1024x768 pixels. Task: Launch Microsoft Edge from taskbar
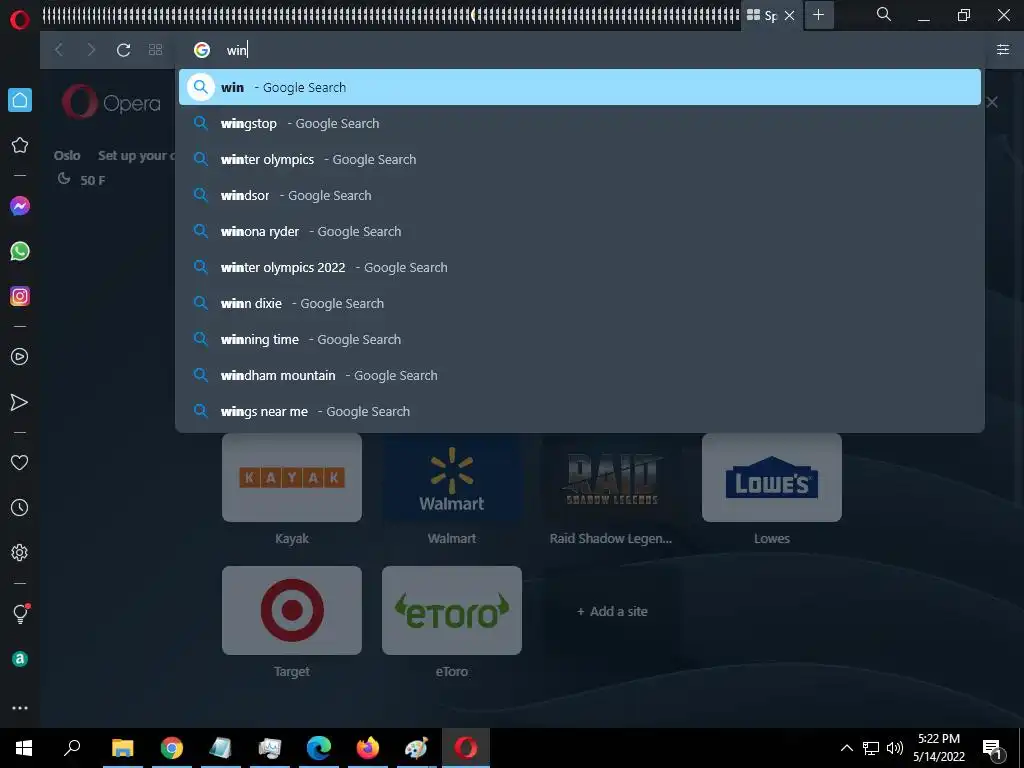319,748
